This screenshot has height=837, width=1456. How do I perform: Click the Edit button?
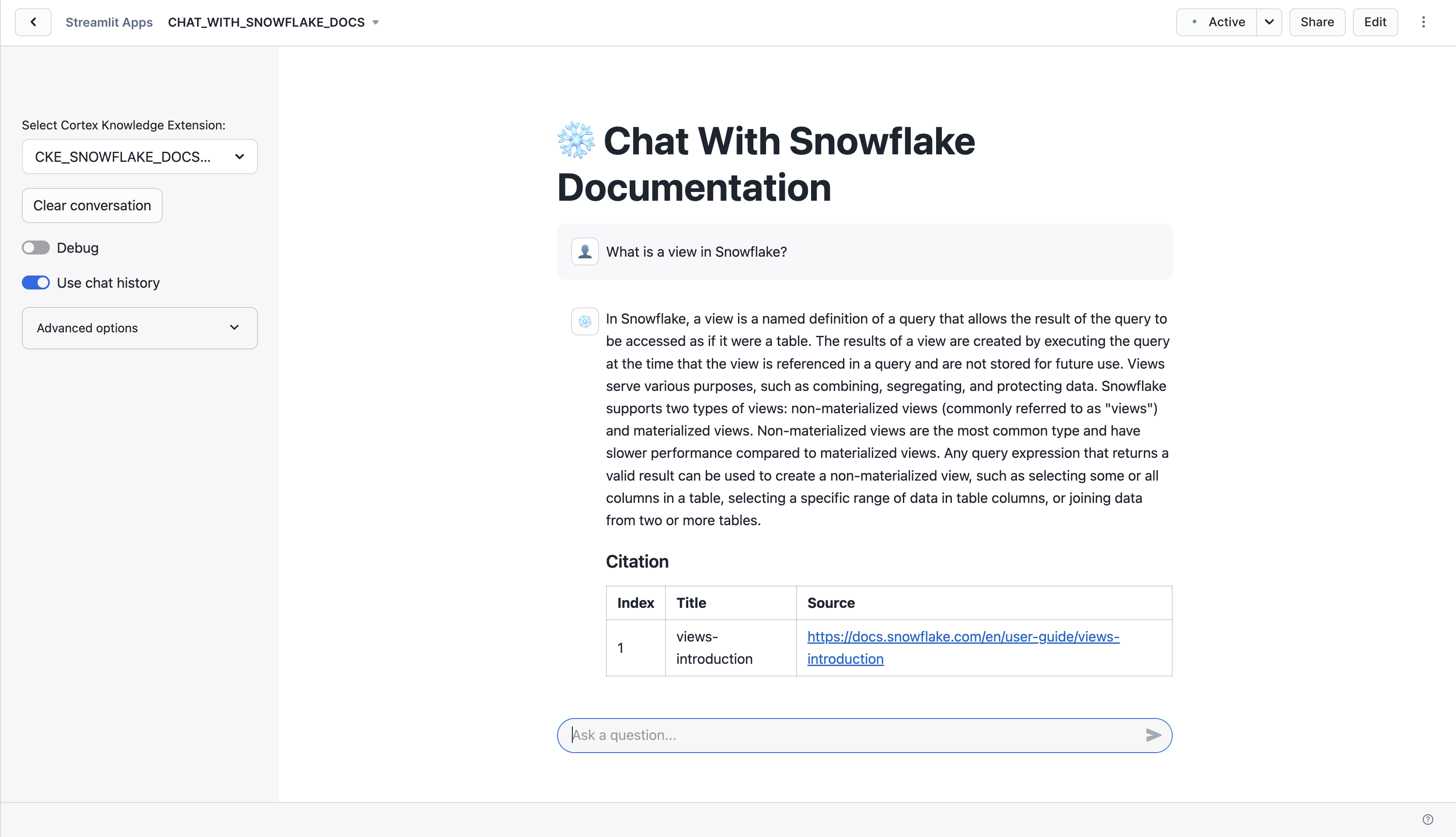[1375, 22]
